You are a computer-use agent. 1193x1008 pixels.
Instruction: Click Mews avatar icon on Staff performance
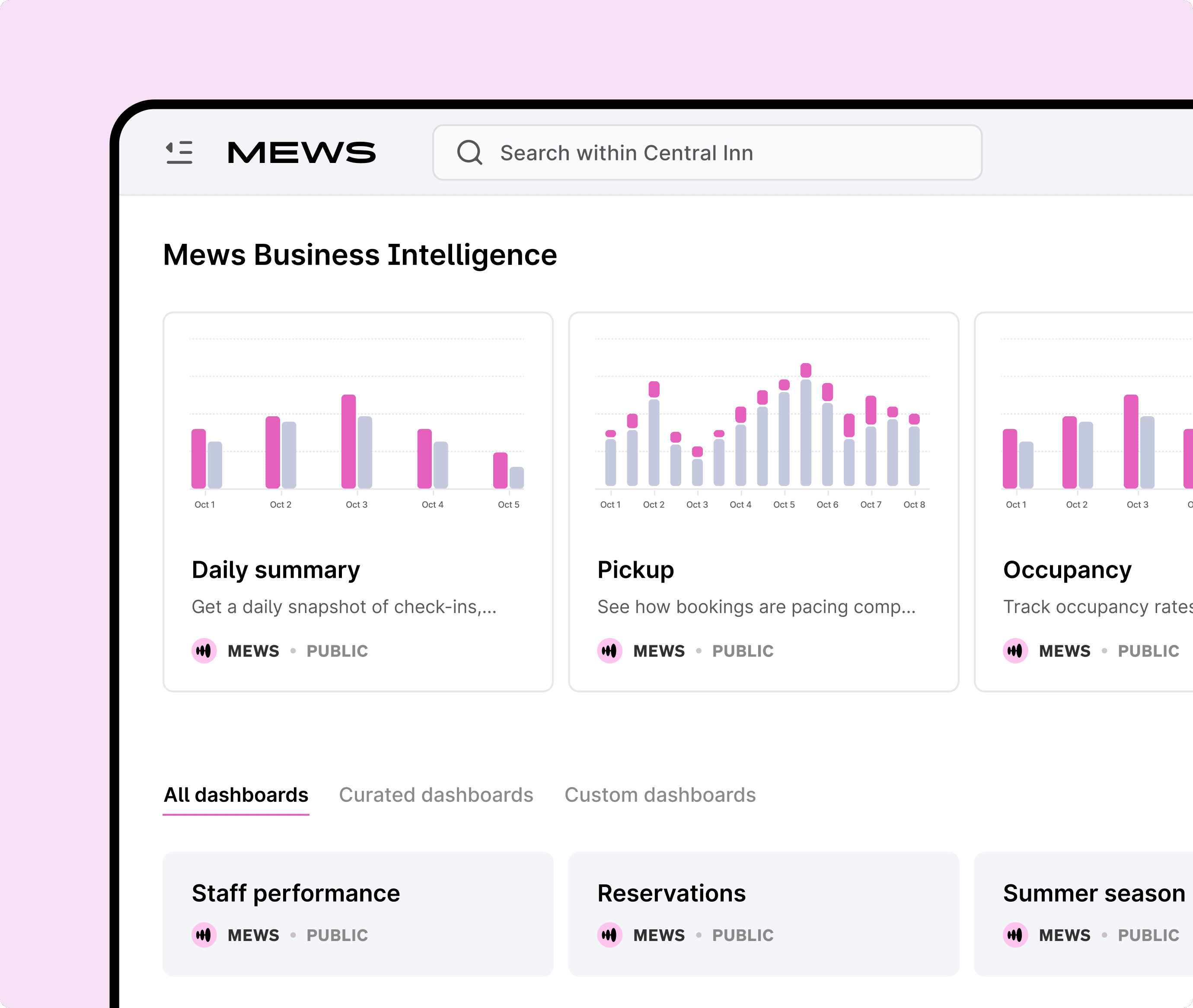204,935
